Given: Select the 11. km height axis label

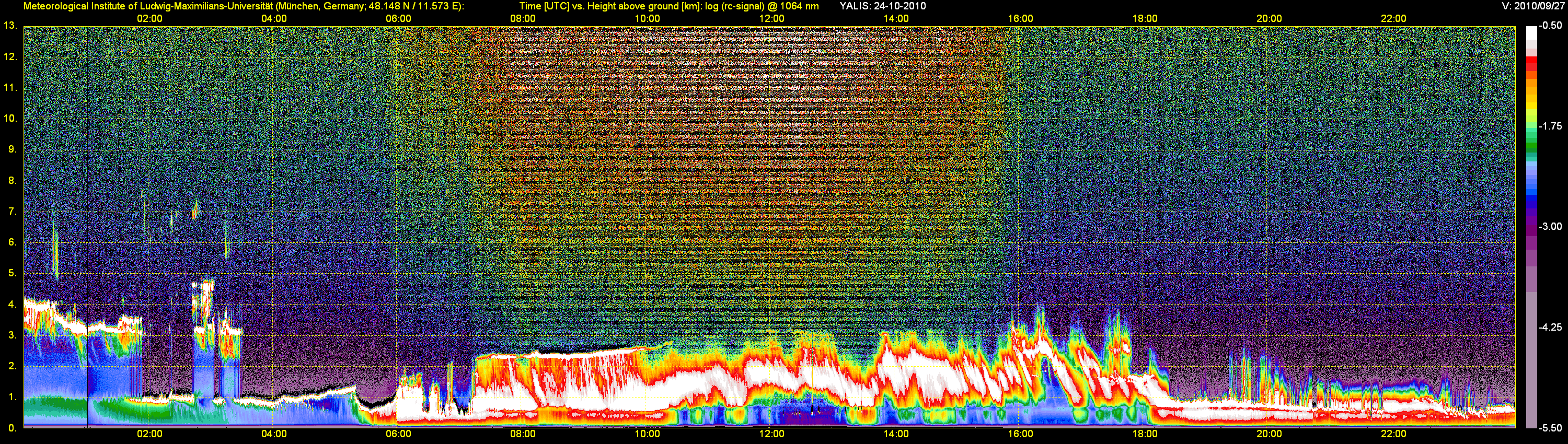Looking at the screenshot, I should tap(10, 88).
